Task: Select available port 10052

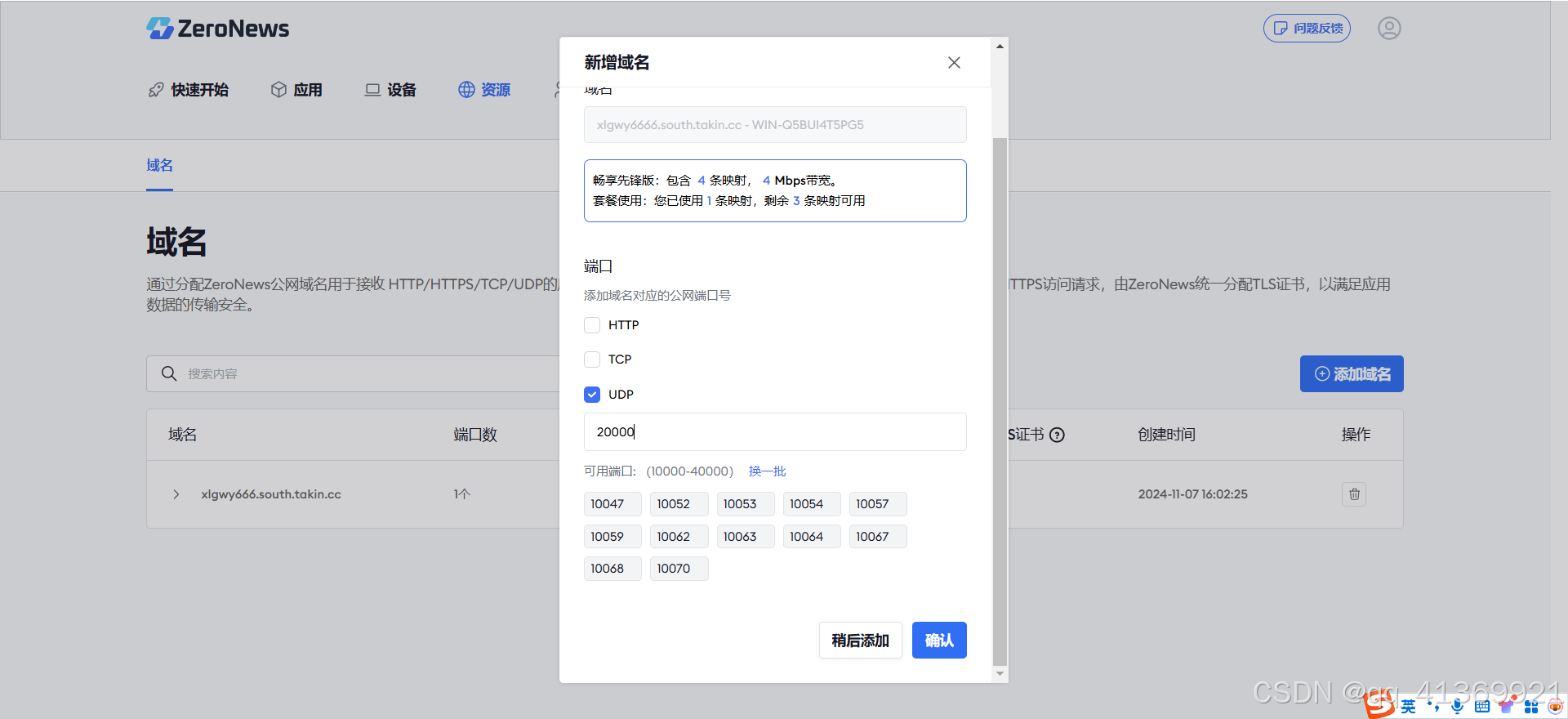Action: [679, 504]
